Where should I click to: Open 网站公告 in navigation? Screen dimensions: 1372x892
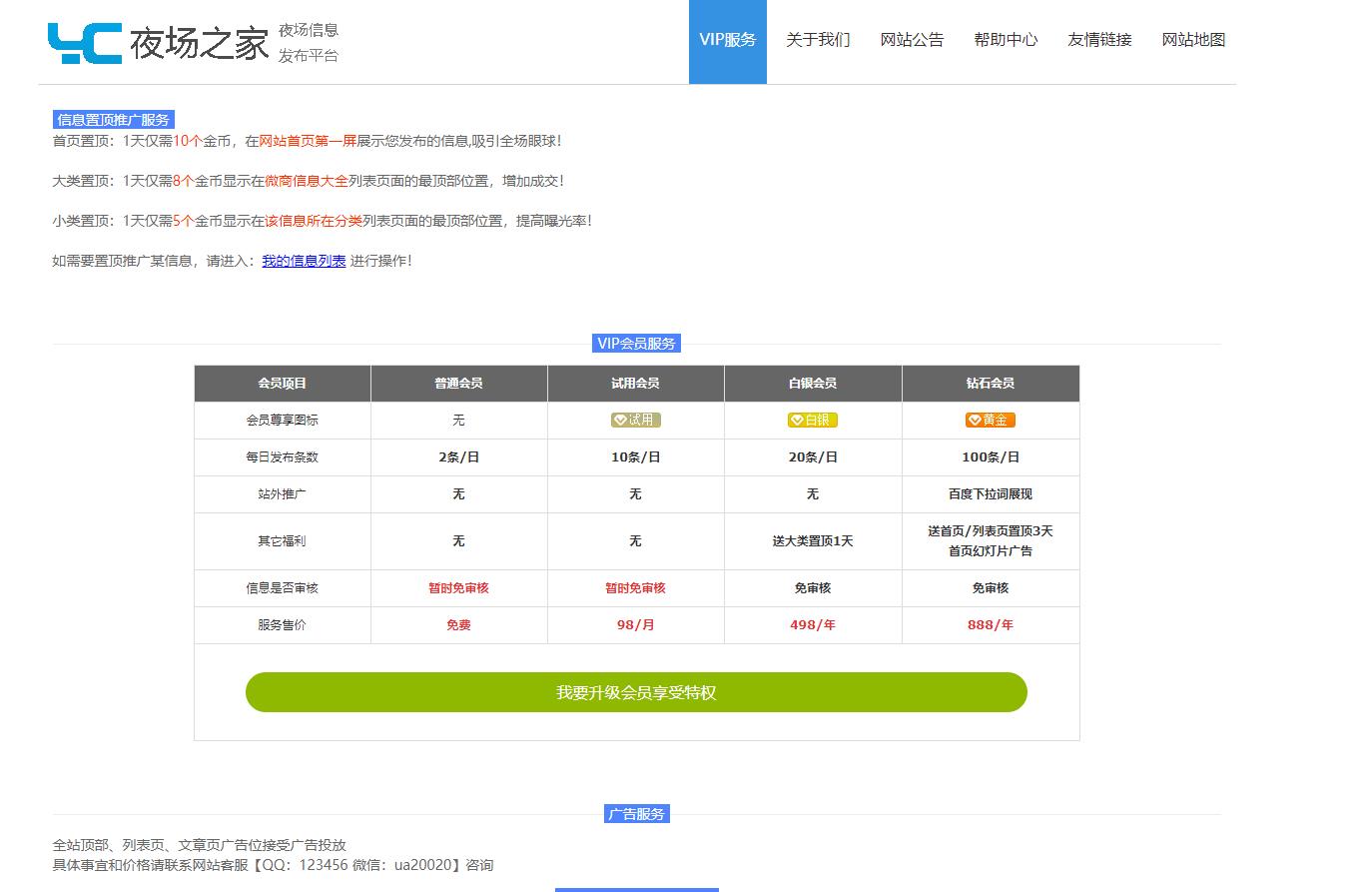pos(912,40)
